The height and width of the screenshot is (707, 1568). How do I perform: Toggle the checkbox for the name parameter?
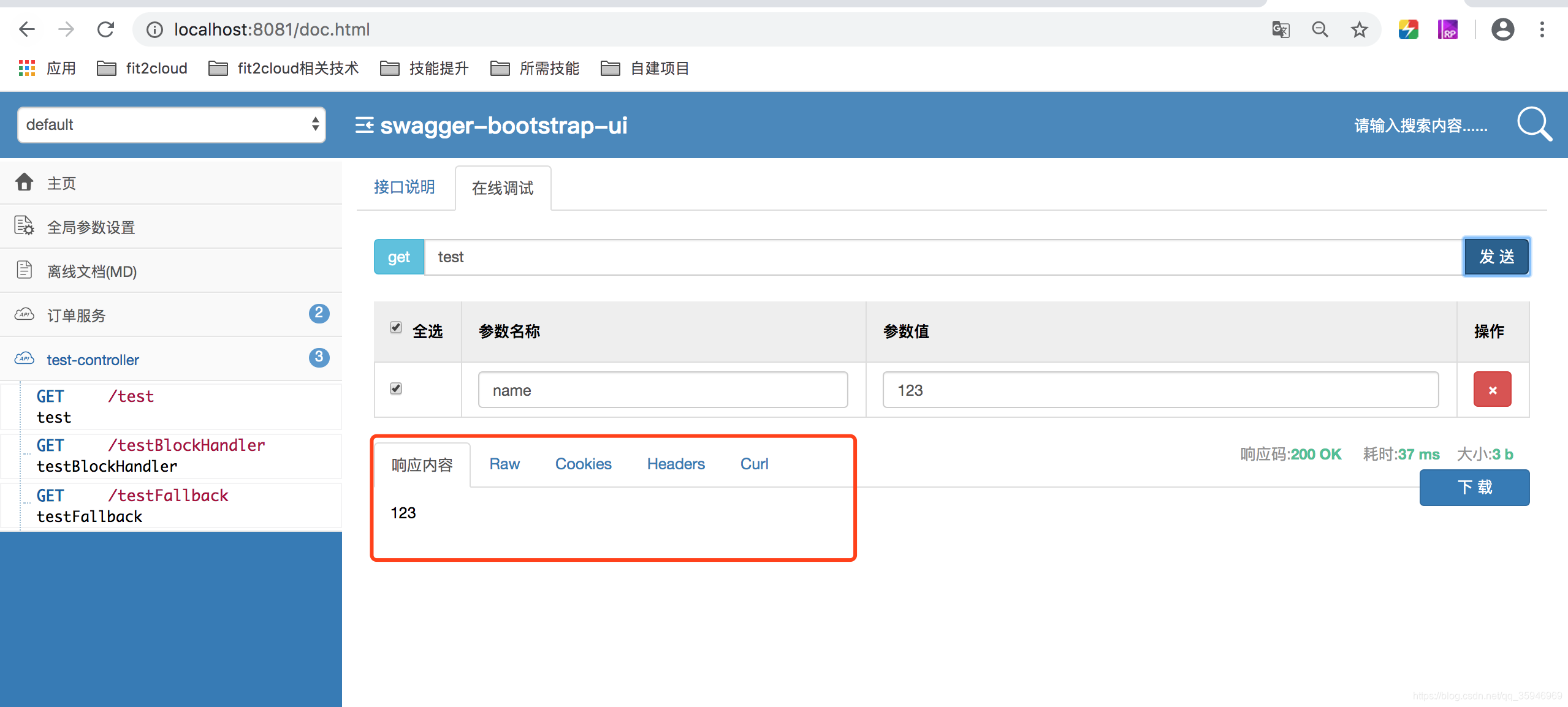click(396, 388)
